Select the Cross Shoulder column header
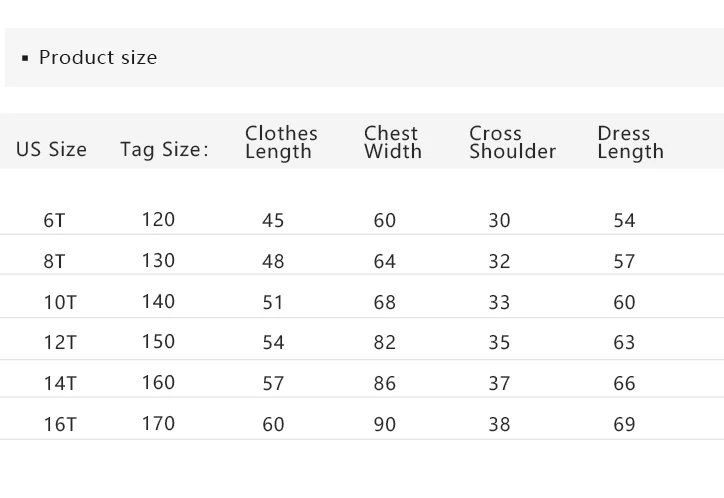Viewport: 724px width, 498px height. coord(512,142)
